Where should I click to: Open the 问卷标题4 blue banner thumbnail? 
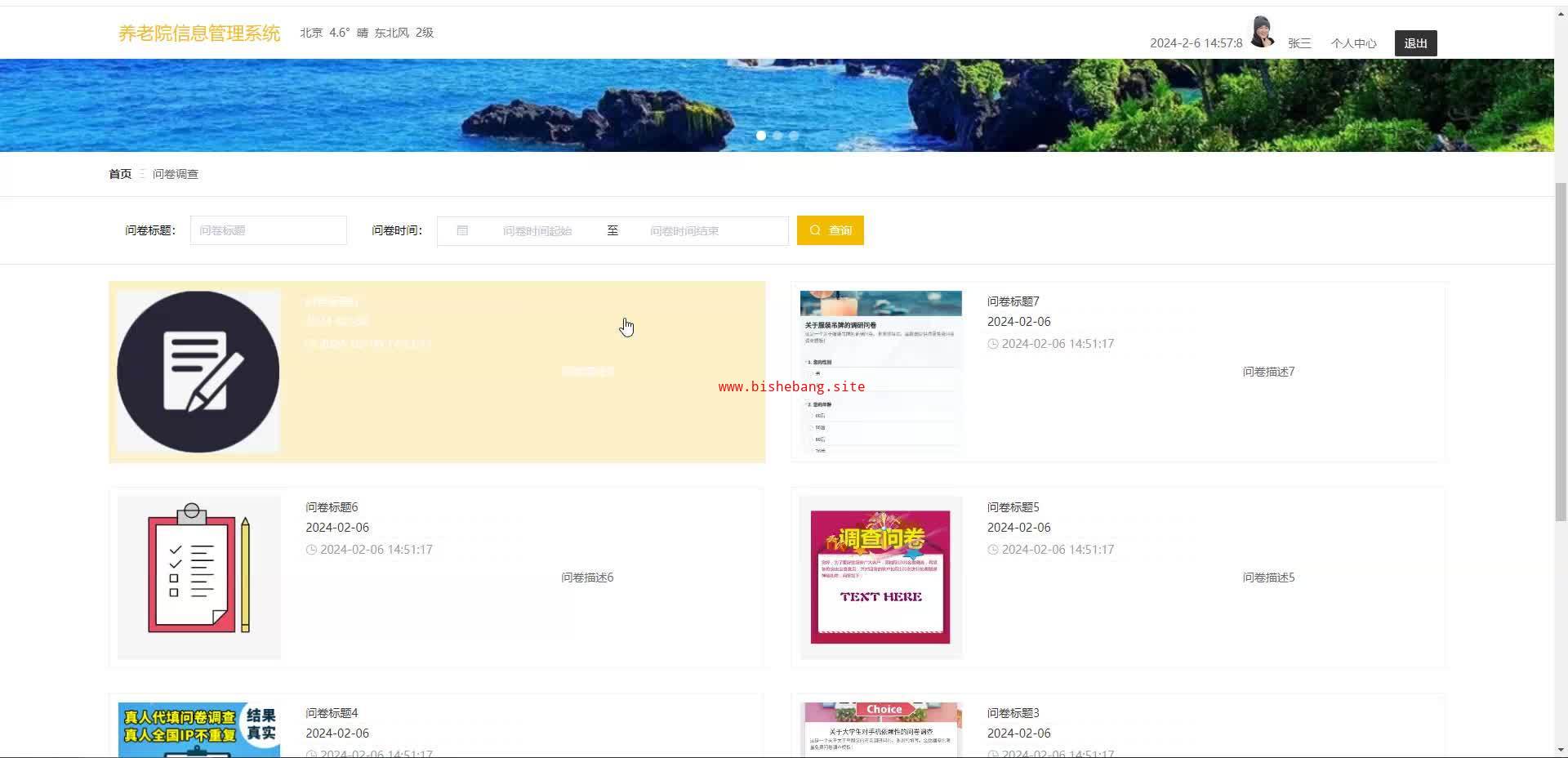(199, 729)
